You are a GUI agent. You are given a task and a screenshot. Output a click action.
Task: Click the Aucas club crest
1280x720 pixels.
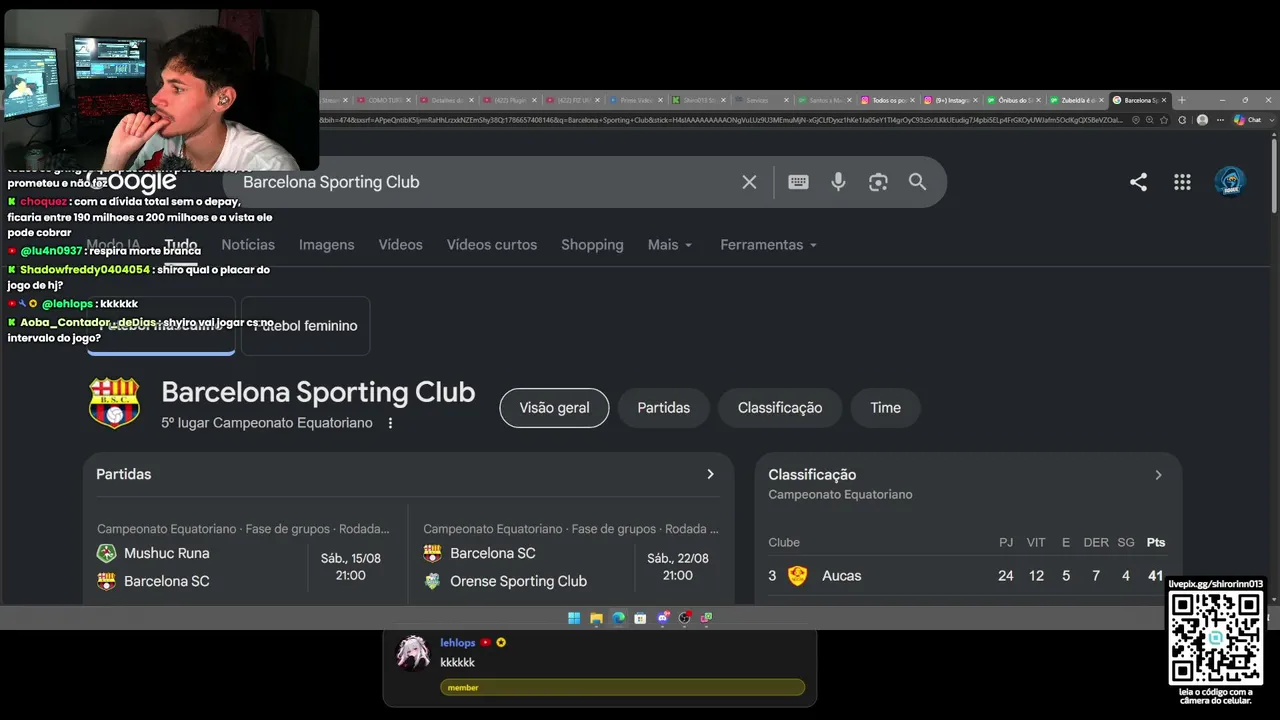pyautogui.click(x=797, y=575)
